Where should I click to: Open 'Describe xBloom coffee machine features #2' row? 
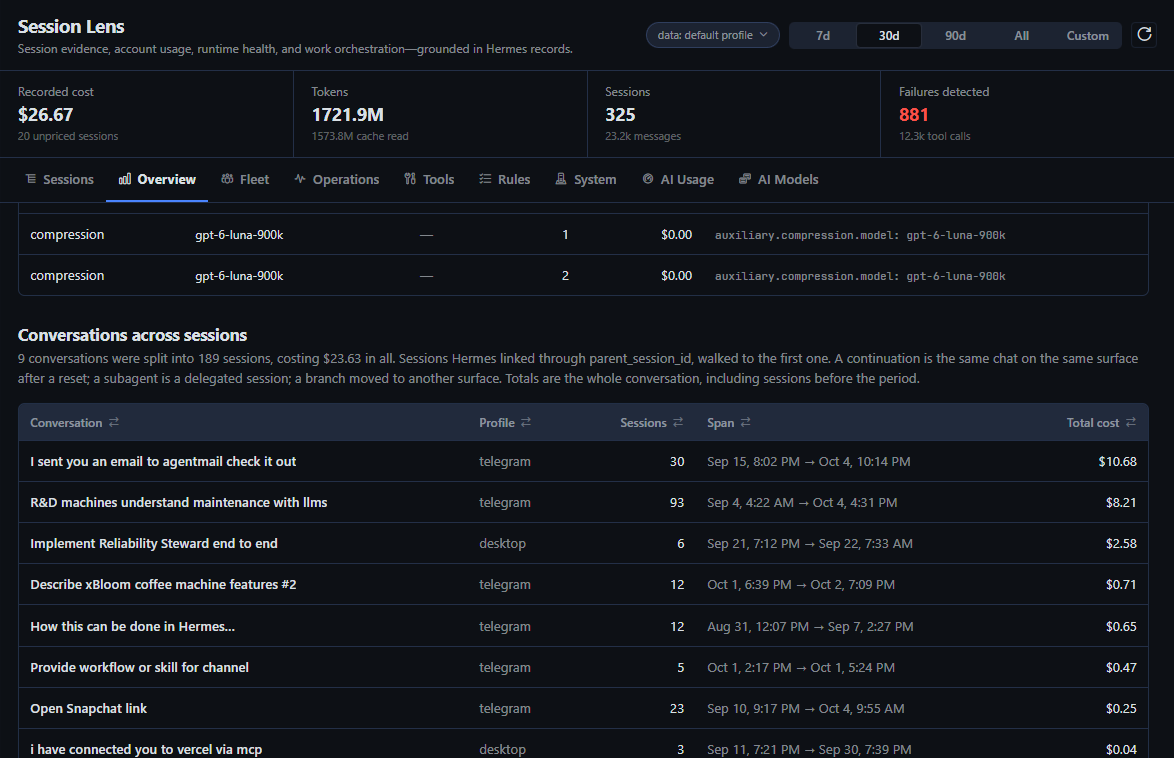[x=583, y=584]
